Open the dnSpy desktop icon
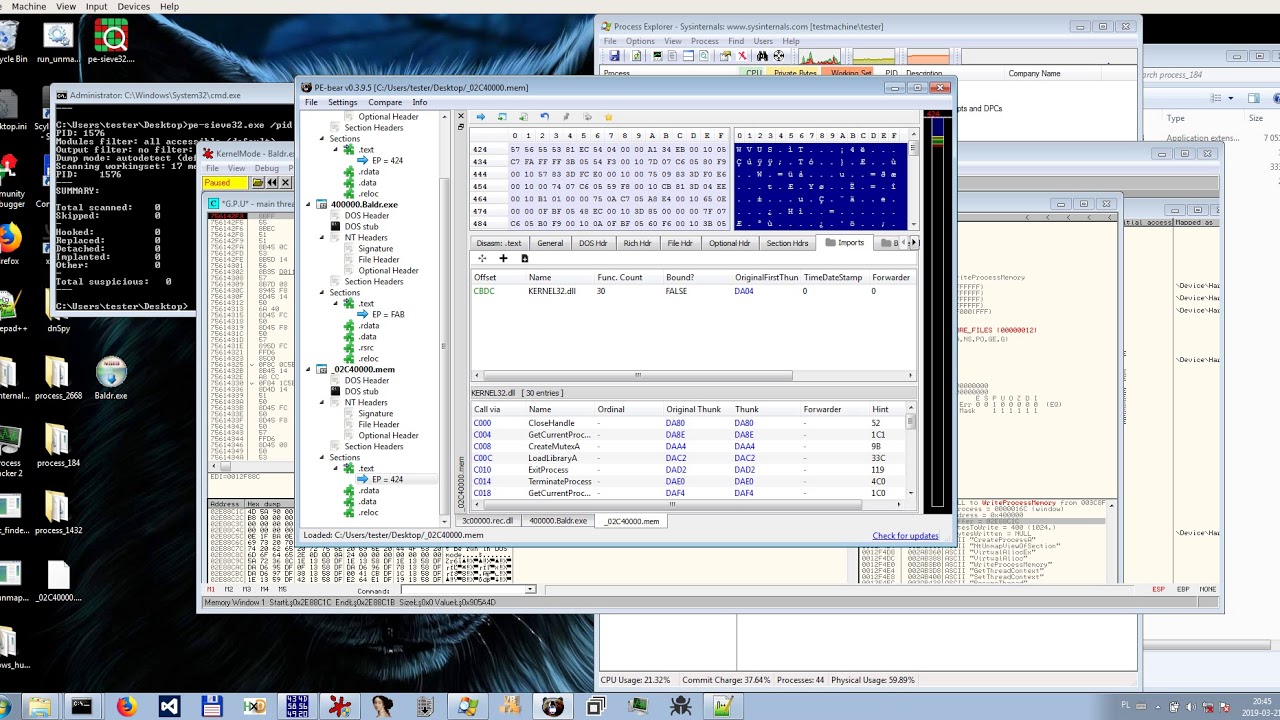Screen dimensions: 1280x720 58,312
